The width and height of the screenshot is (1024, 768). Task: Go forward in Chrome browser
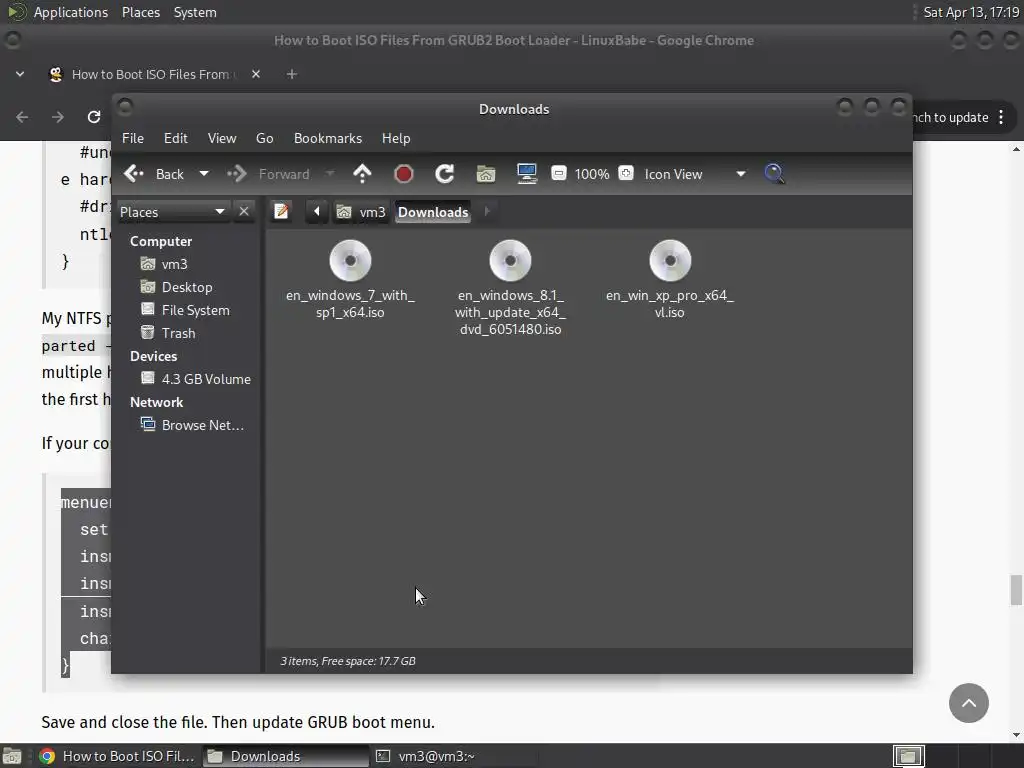[58, 117]
